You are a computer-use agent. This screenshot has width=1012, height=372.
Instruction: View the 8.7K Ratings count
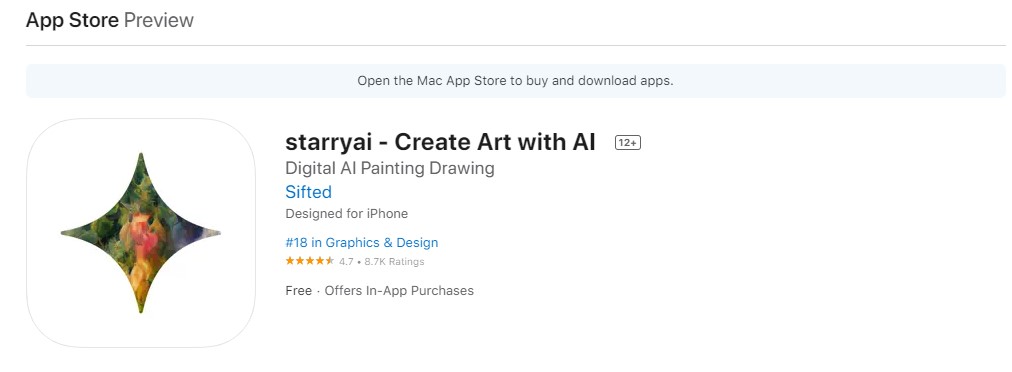pos(394,262)
